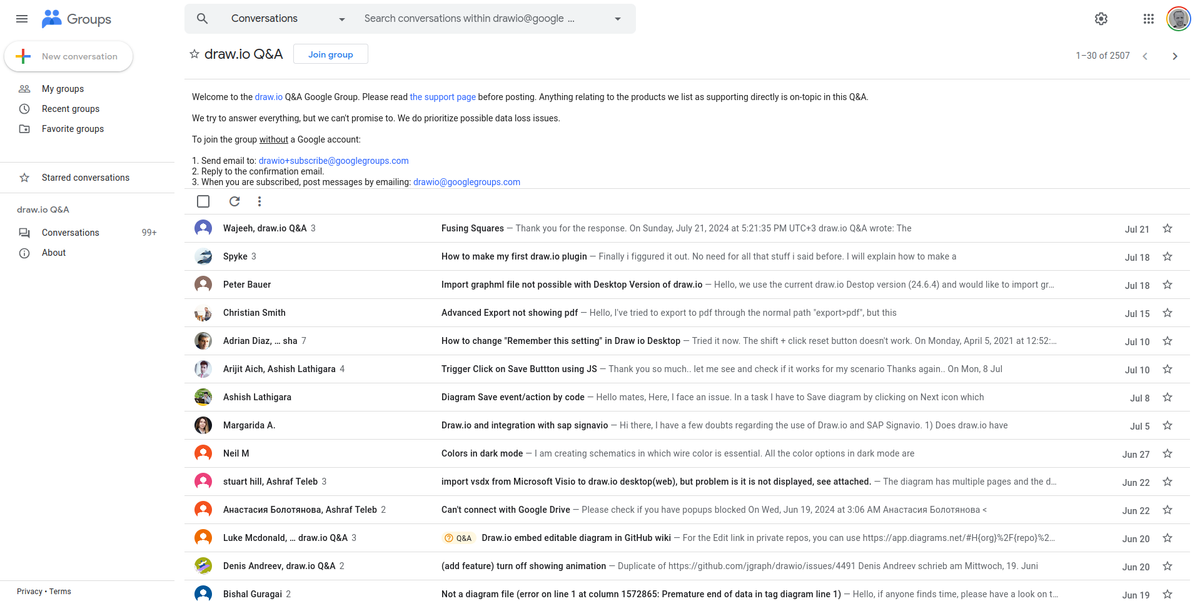The image size is (1200, 601).
Task: Expand the advanced search options arrow
Action: [617, 19]
